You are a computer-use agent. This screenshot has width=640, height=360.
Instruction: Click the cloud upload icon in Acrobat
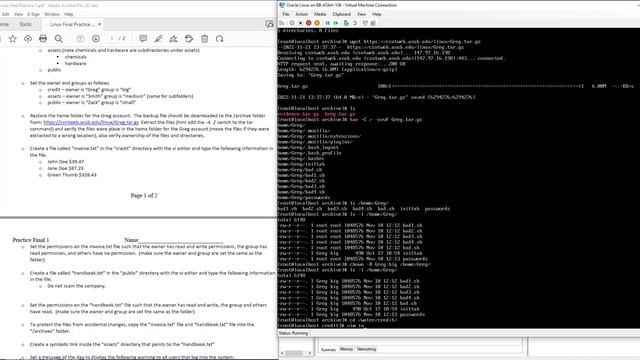[x=28, y=39]
